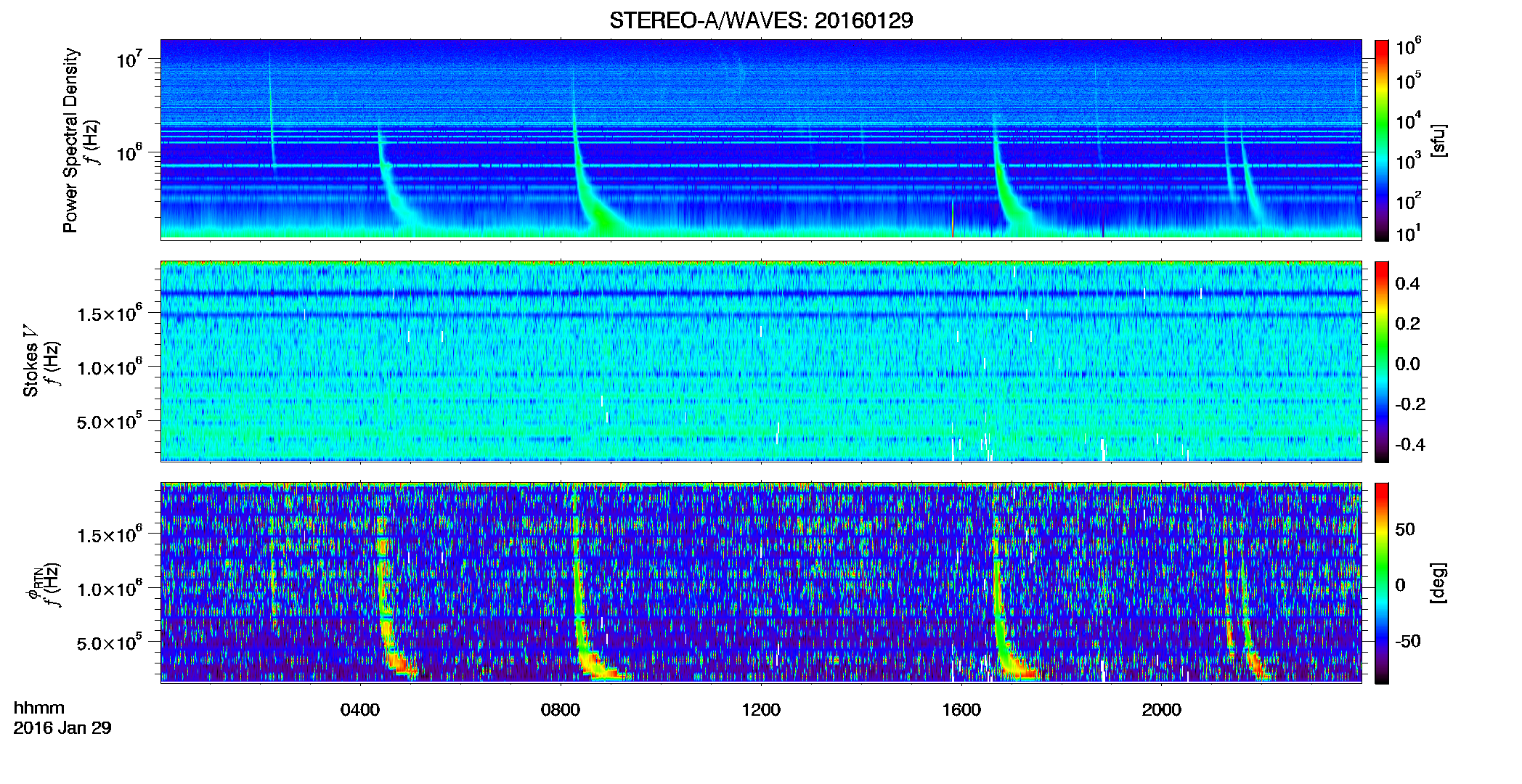
Task: Click the [sfu] color bar unit label
Action: (1438, 140)
